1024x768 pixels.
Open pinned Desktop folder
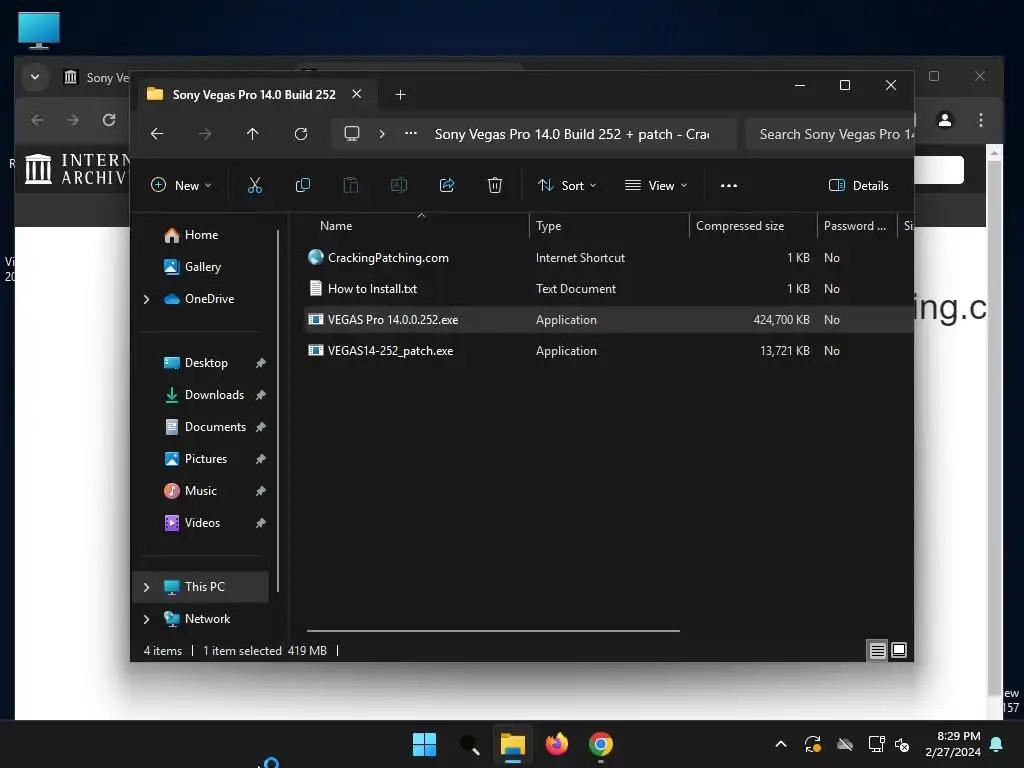click(206, 363)
